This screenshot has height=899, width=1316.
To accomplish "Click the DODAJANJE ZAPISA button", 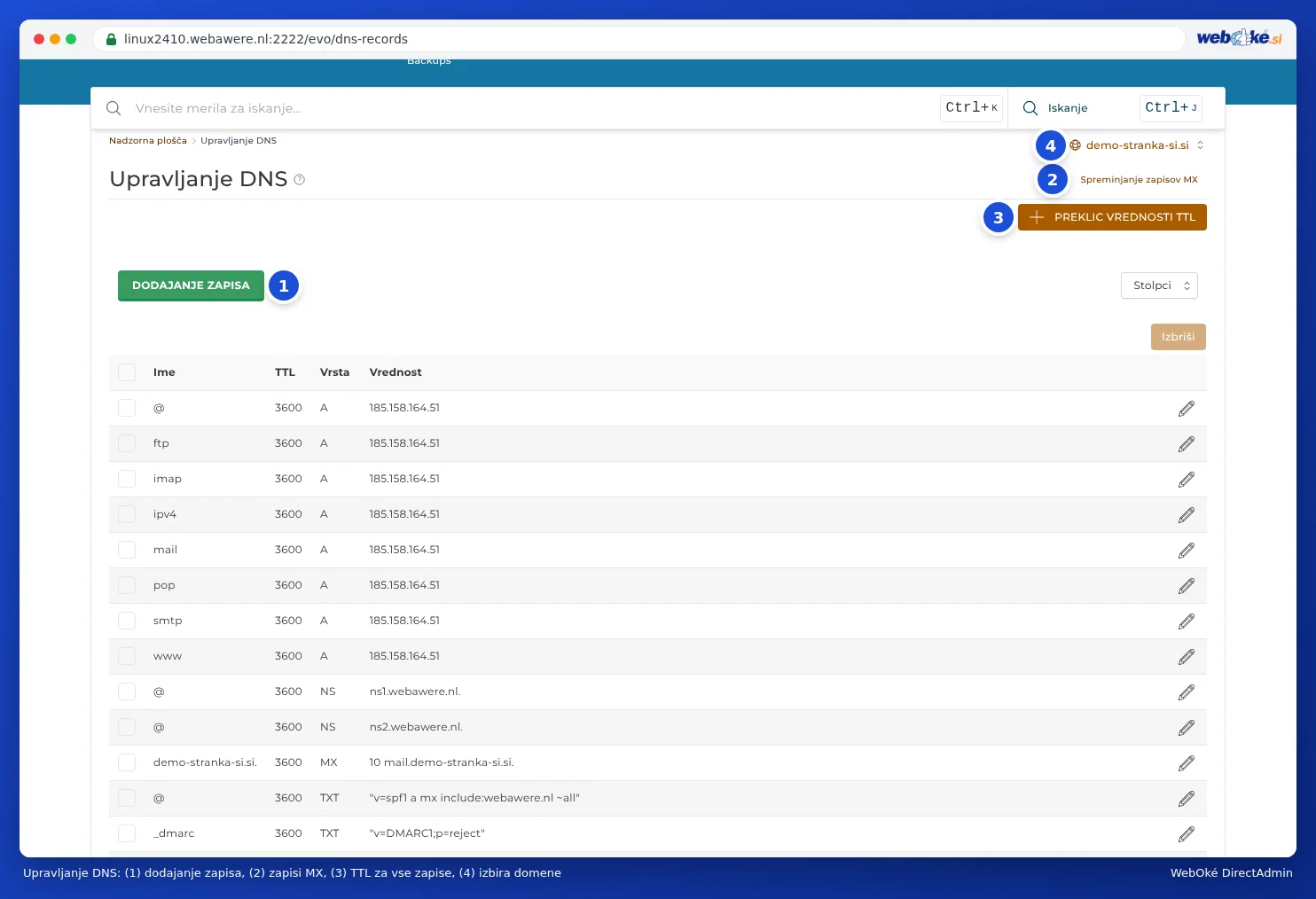I will (191, 285).
